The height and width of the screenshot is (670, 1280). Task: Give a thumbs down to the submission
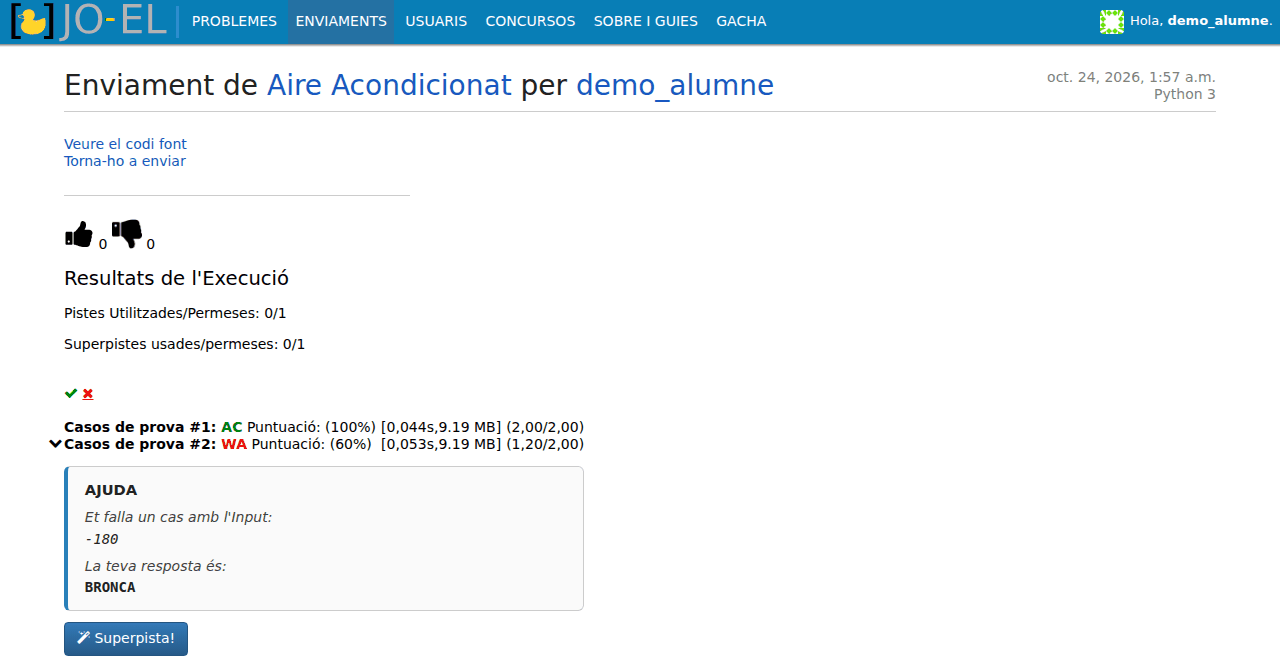pyautogui.click(x=127, y=234)
